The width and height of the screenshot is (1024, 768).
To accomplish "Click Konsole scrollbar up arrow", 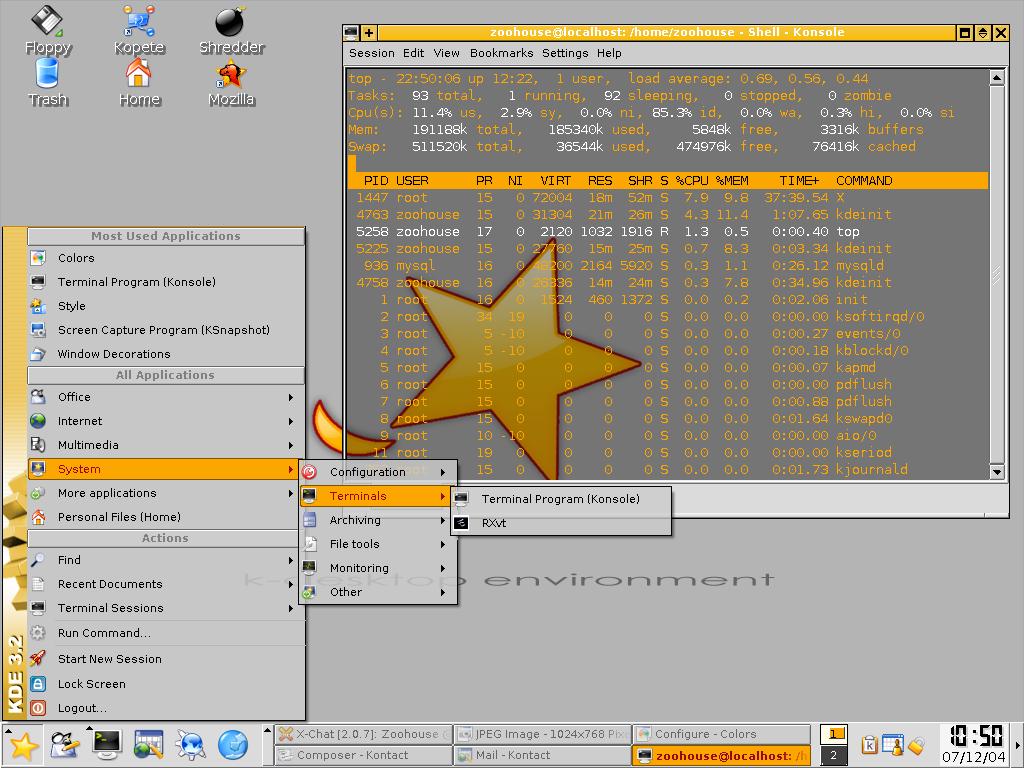I will click(x=997, y=78).
